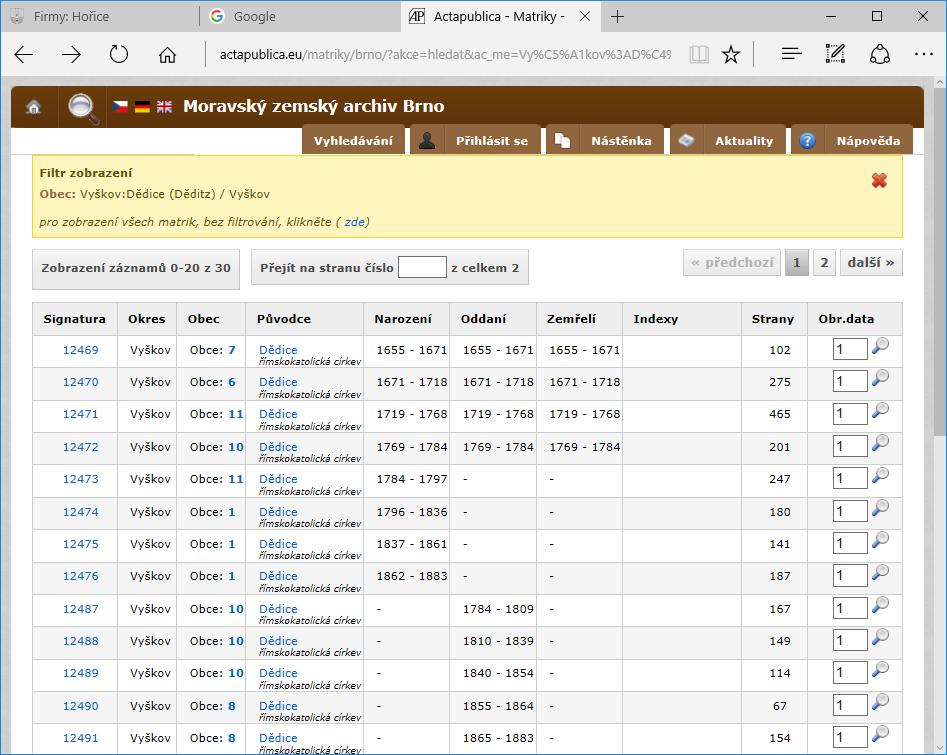947x755 pixels.
Task: Click the Signatura column header
Action: coord(74,319)
